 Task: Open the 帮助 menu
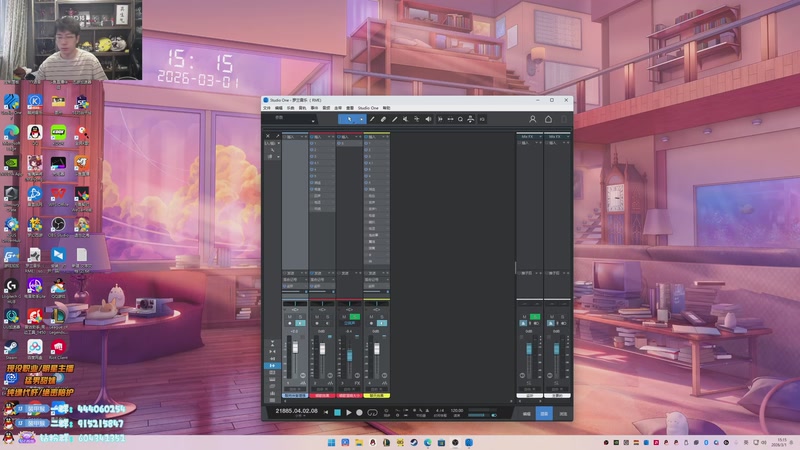click(387, 108)
